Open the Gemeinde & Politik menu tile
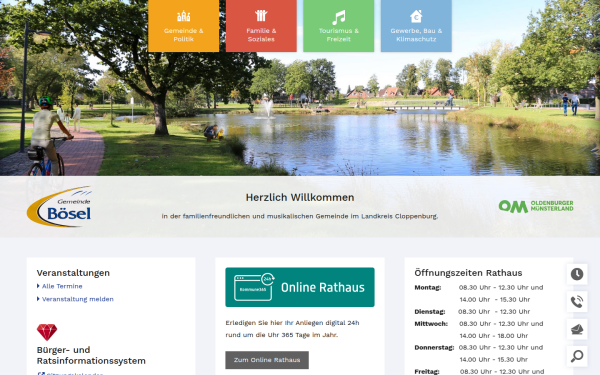 coord(183,26)
